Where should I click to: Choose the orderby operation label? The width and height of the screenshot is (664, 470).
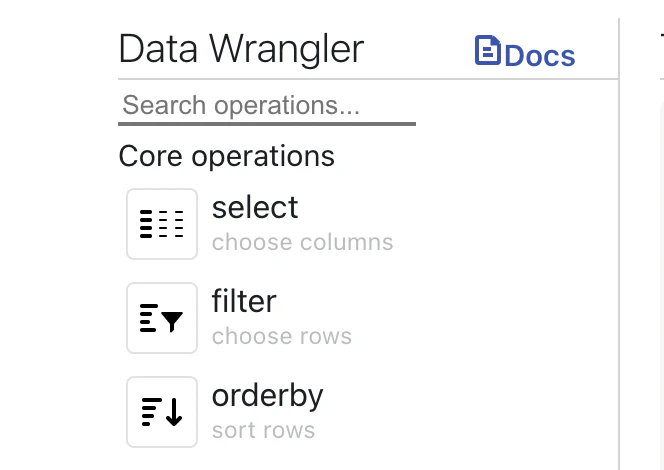point(267,395)
